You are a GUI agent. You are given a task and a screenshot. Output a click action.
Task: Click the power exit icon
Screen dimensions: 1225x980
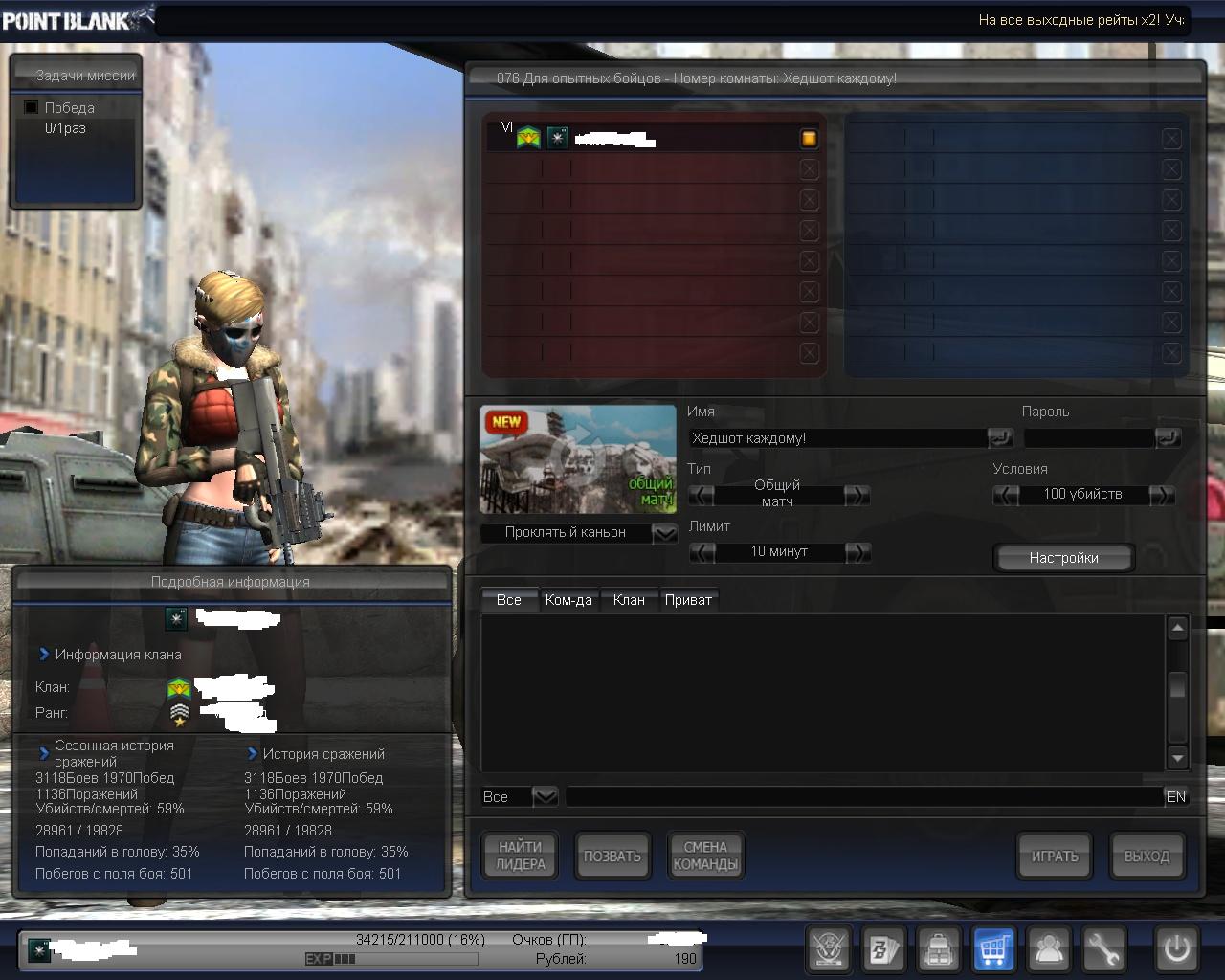point(1175,949)
